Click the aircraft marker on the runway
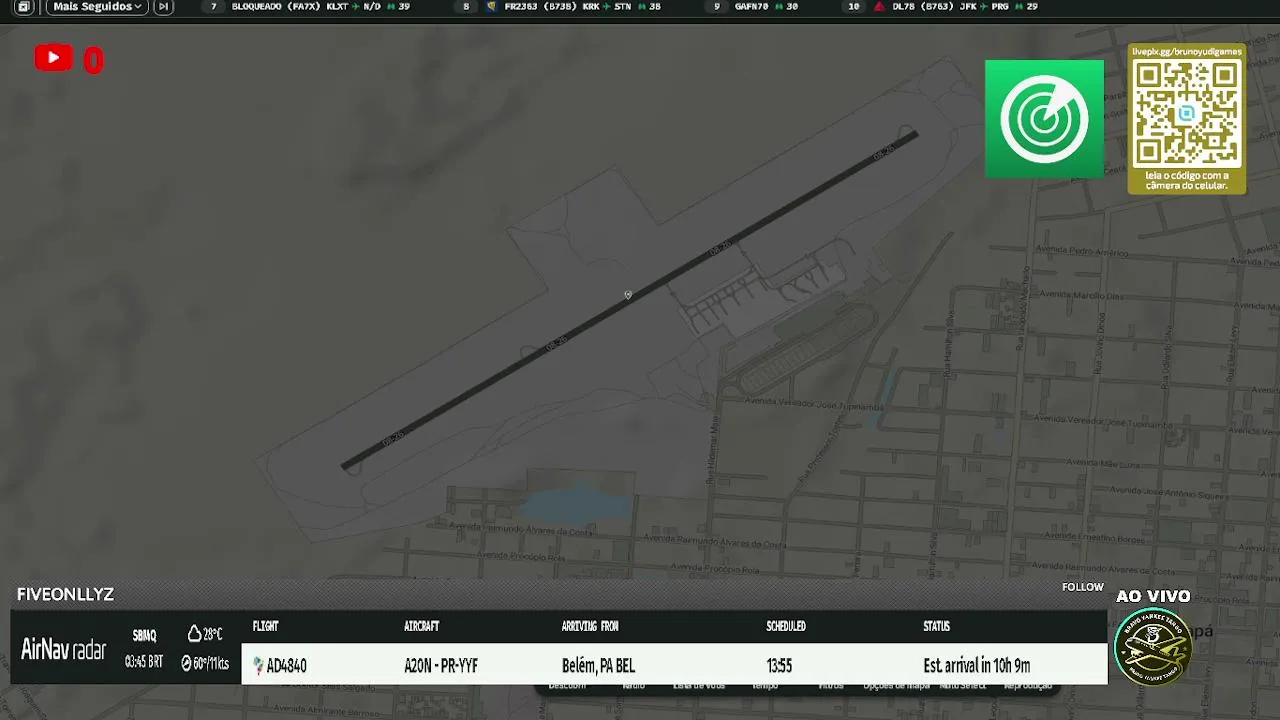Screen dimensions: 1280x720 pos(628,295)
